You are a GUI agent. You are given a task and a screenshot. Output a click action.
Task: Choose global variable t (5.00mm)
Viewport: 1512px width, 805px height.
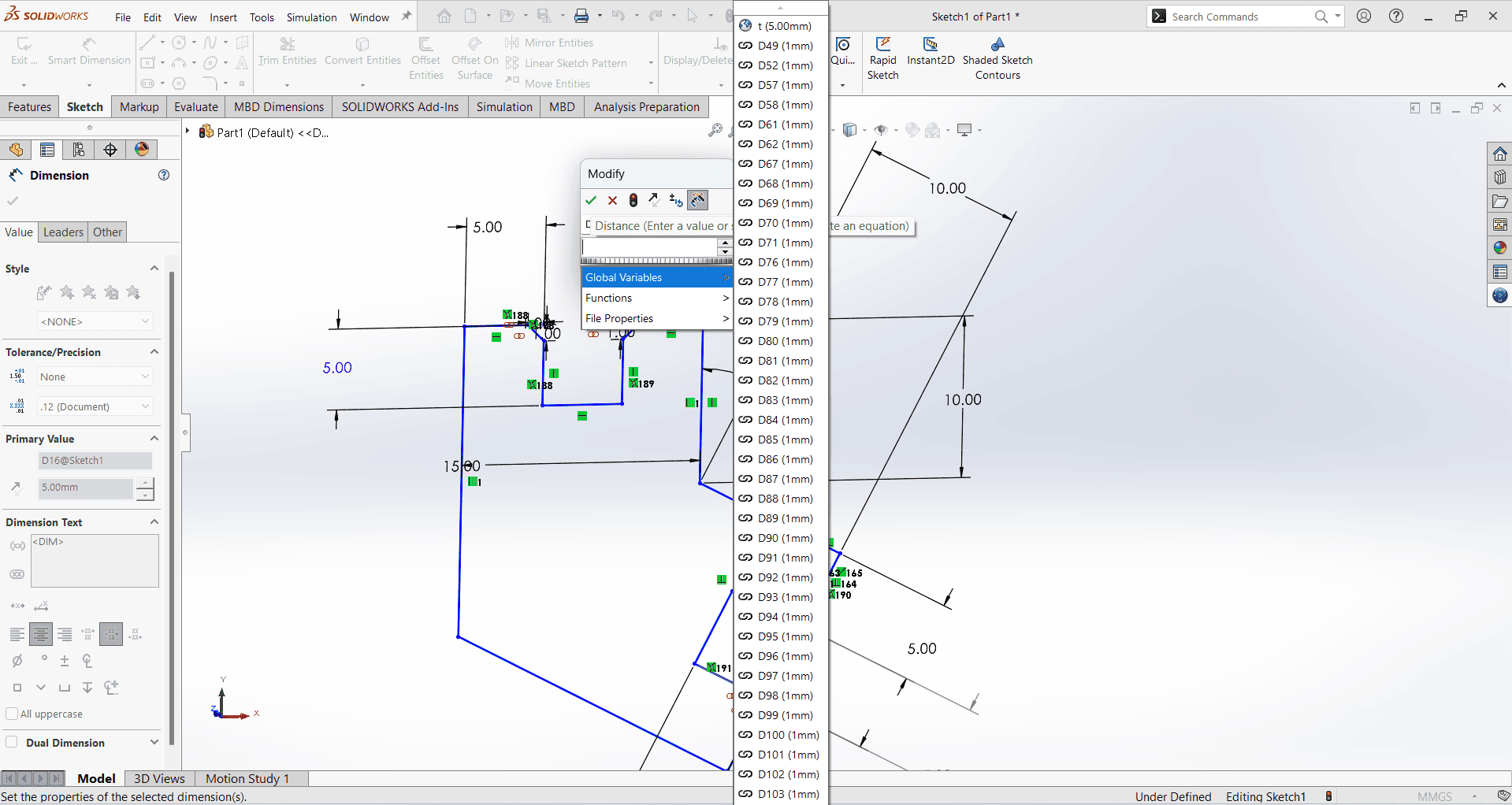click(x=781, y=26)
